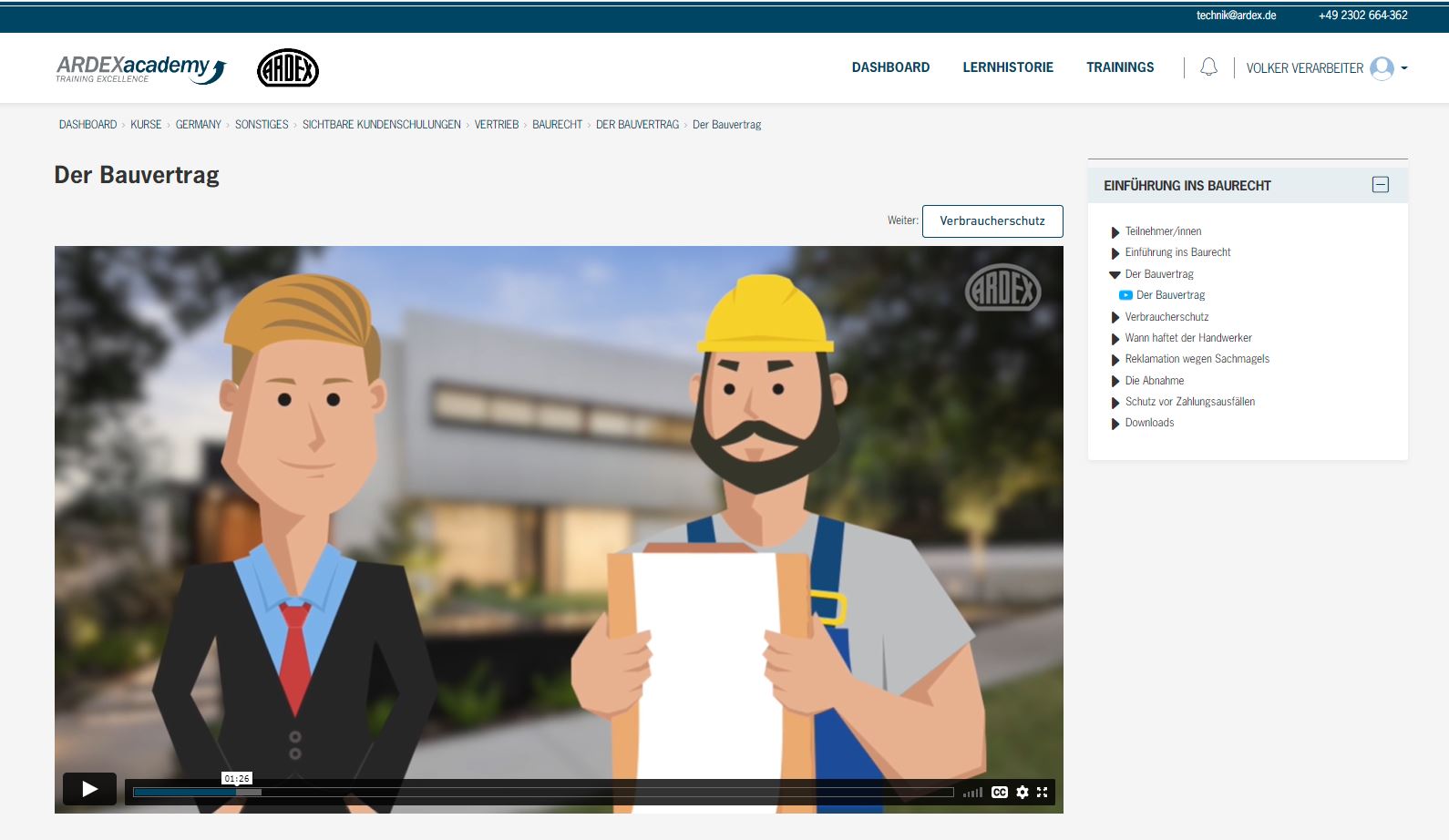Image resolution: width=1449 pixels, height=840 pixels.
Task: Click the user profile avatar icon
Action: coord(1382,68)
